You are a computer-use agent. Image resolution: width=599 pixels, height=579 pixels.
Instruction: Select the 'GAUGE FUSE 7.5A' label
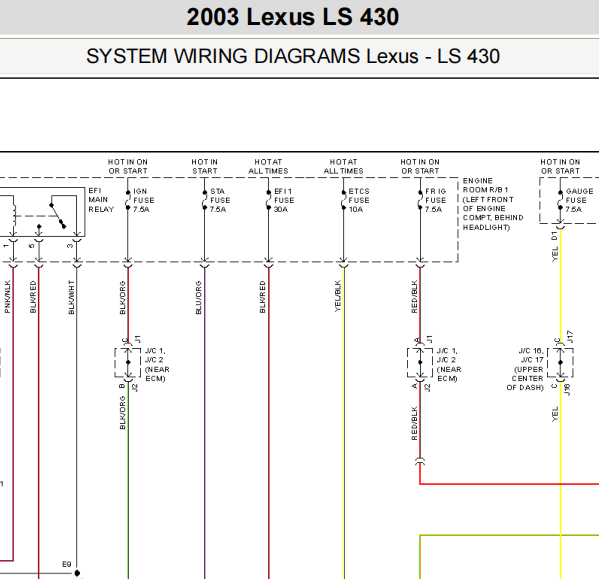coord(579,200)
